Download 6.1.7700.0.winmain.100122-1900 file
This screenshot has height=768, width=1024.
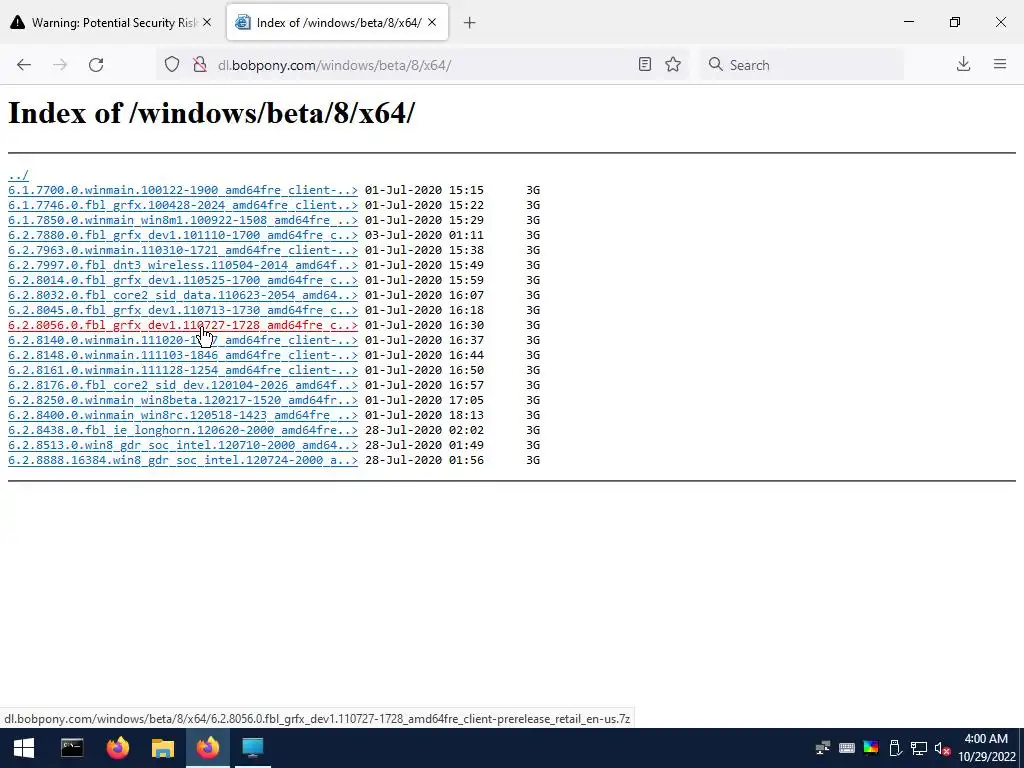pos(183,190)
